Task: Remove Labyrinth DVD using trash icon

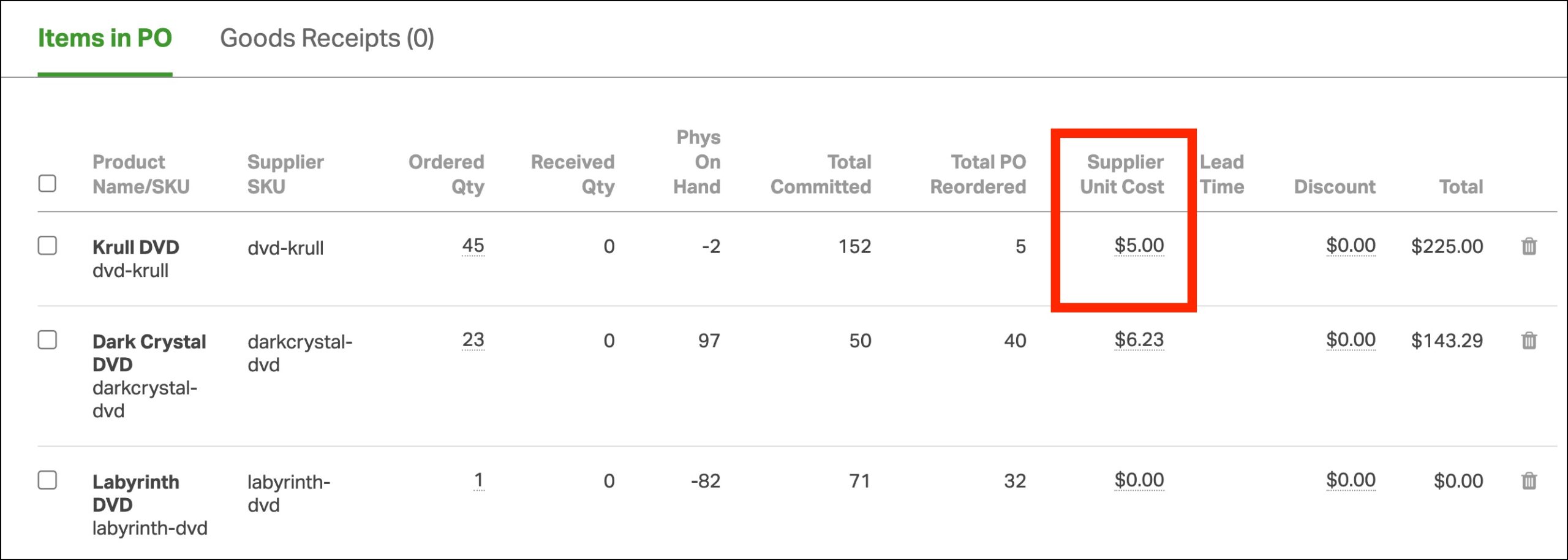Action: point(1529,480)
